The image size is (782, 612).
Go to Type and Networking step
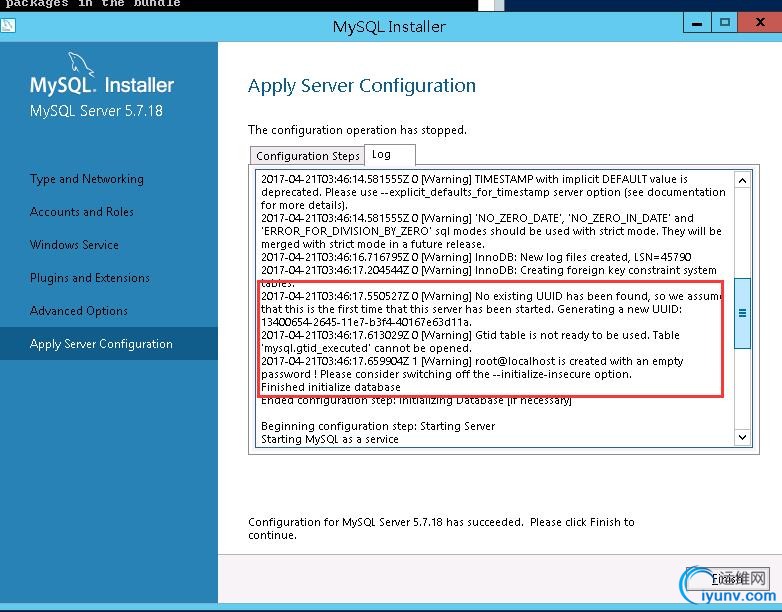point(87,179)
